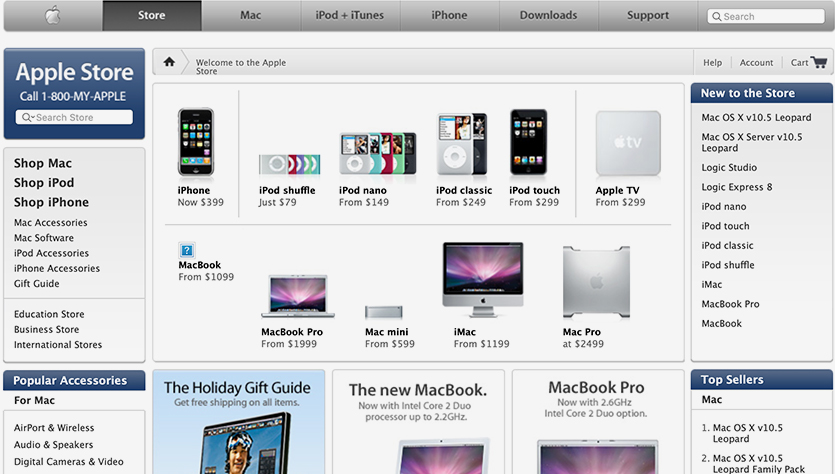Viewport: 835px width, 474px height.
Task: Open MacBook Pro in New to the Store
Action: pyautogui.click(x=730, y=304)
